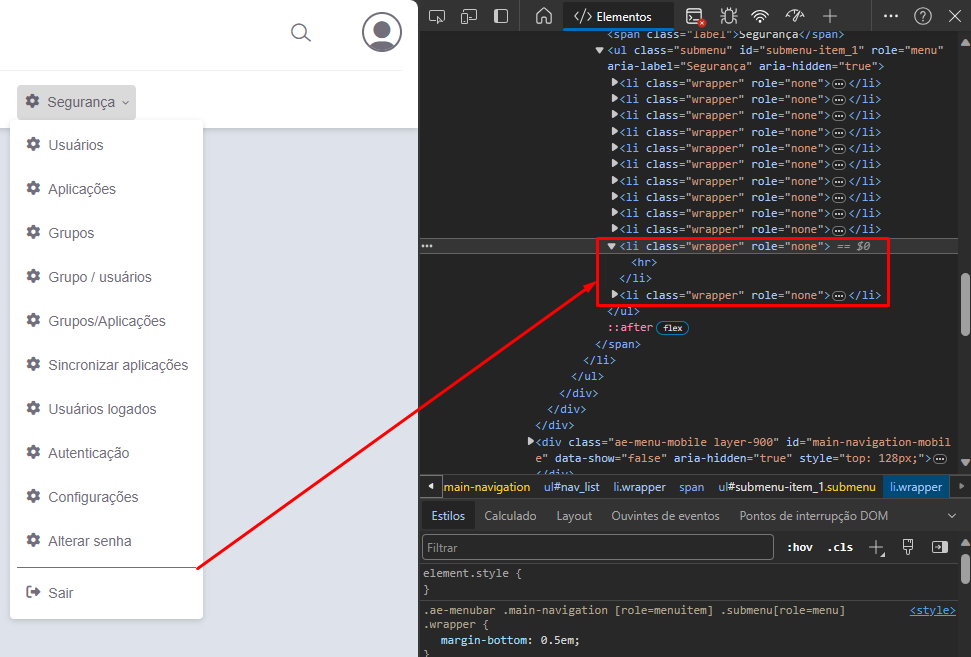Click the flex badge after ::after
Viewport: 971px width, 657px height.
pos(673,328)
